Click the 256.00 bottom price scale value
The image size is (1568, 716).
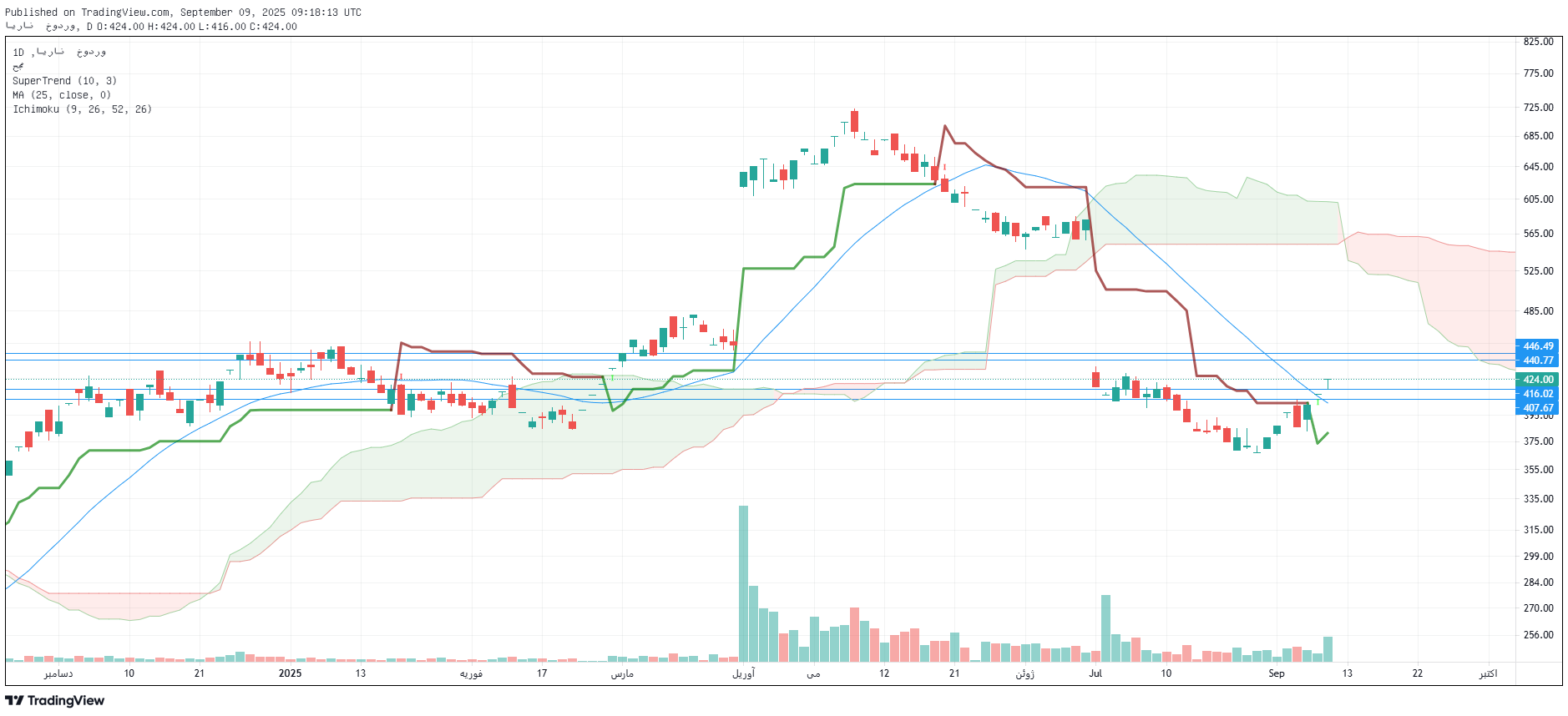coord(1538,635)
